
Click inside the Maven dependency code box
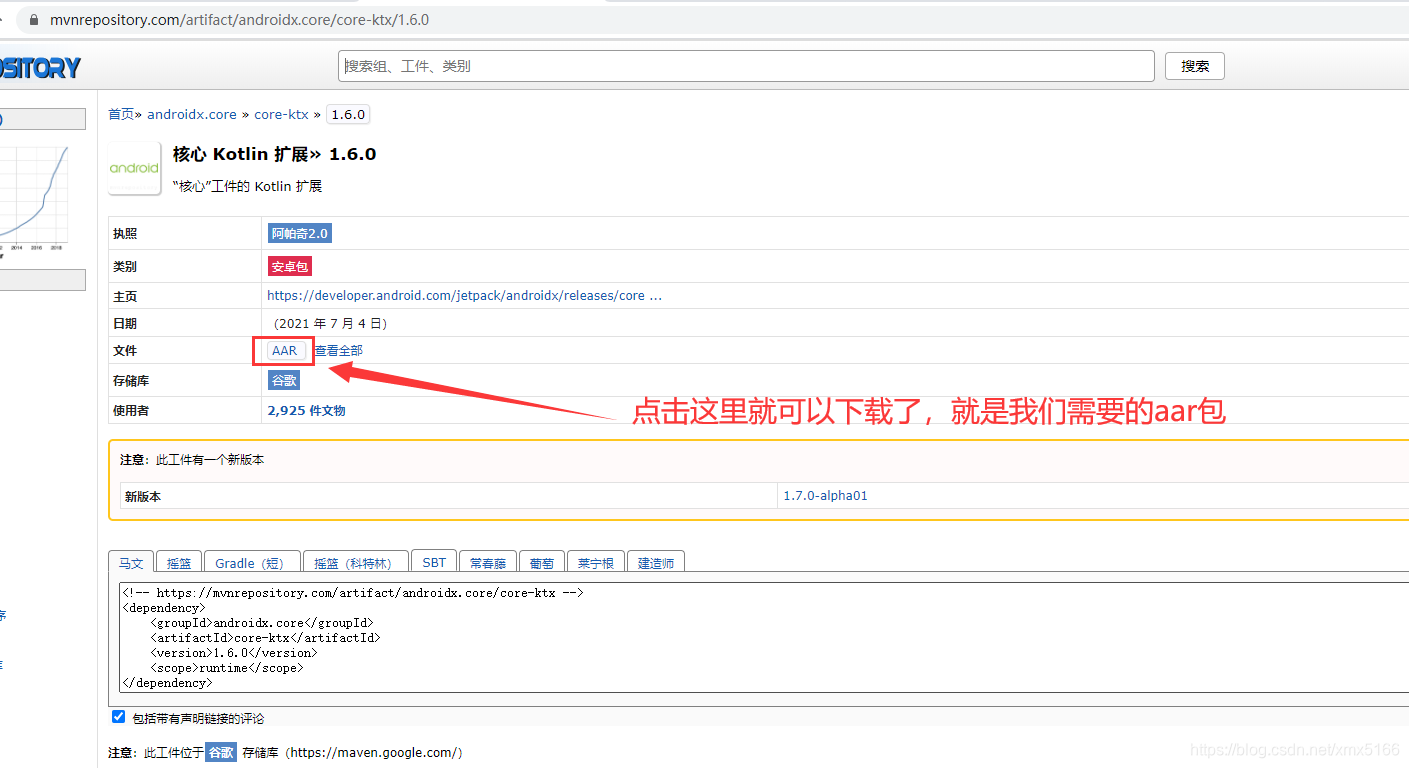(x=763, y=638)
